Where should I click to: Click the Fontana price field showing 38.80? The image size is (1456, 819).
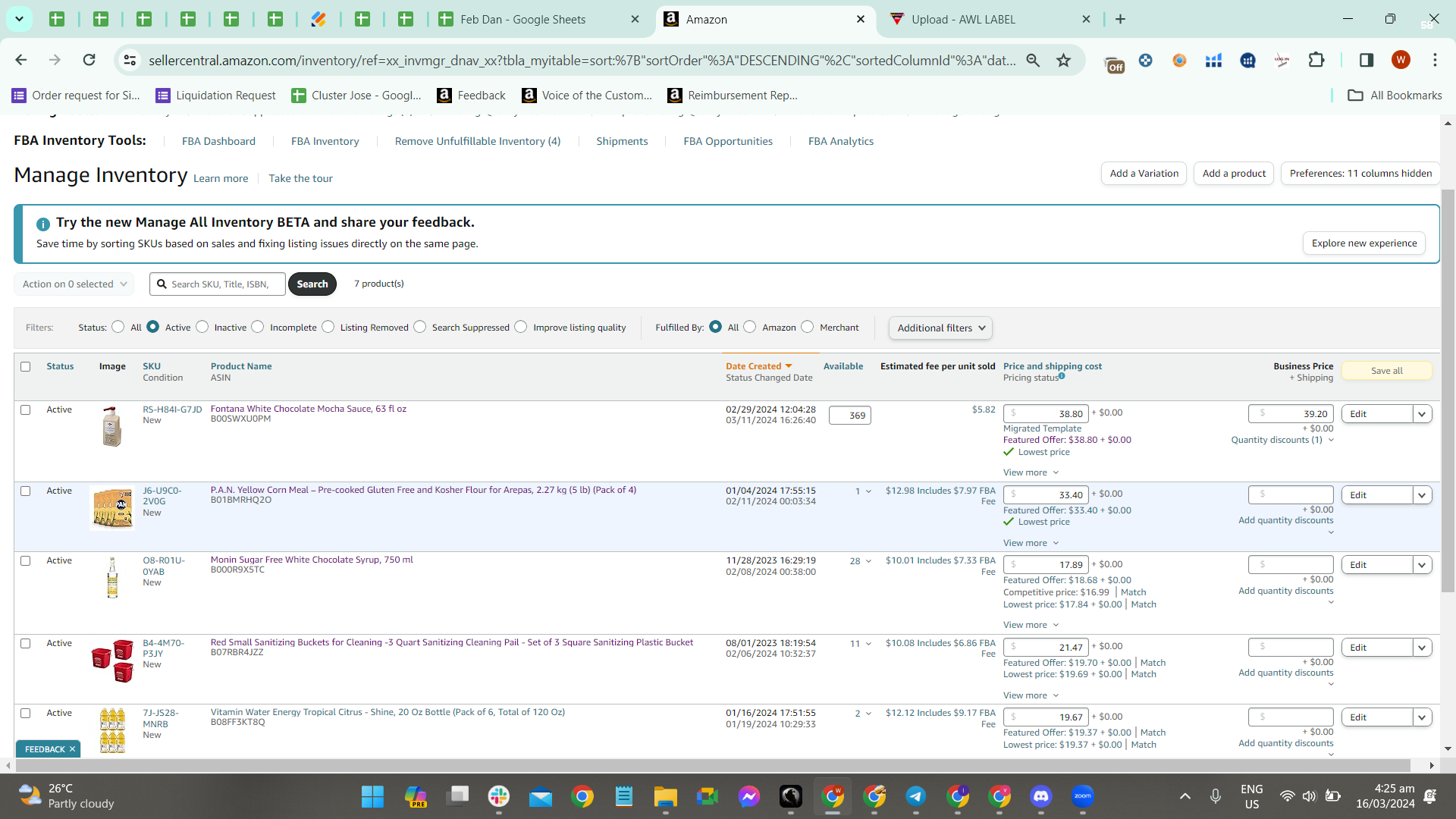[x=1046, y=414]
